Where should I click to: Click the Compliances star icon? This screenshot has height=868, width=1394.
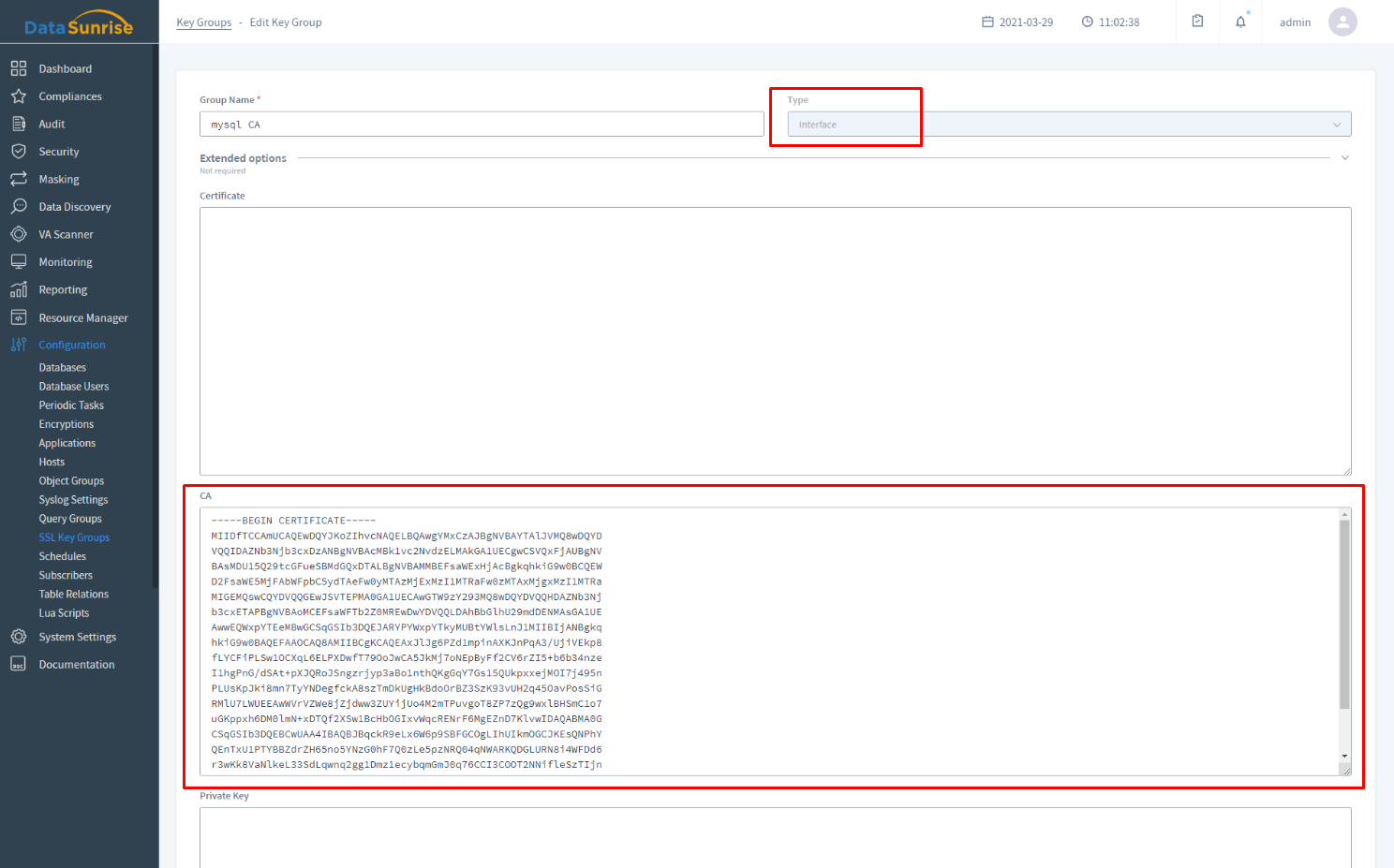19,96
